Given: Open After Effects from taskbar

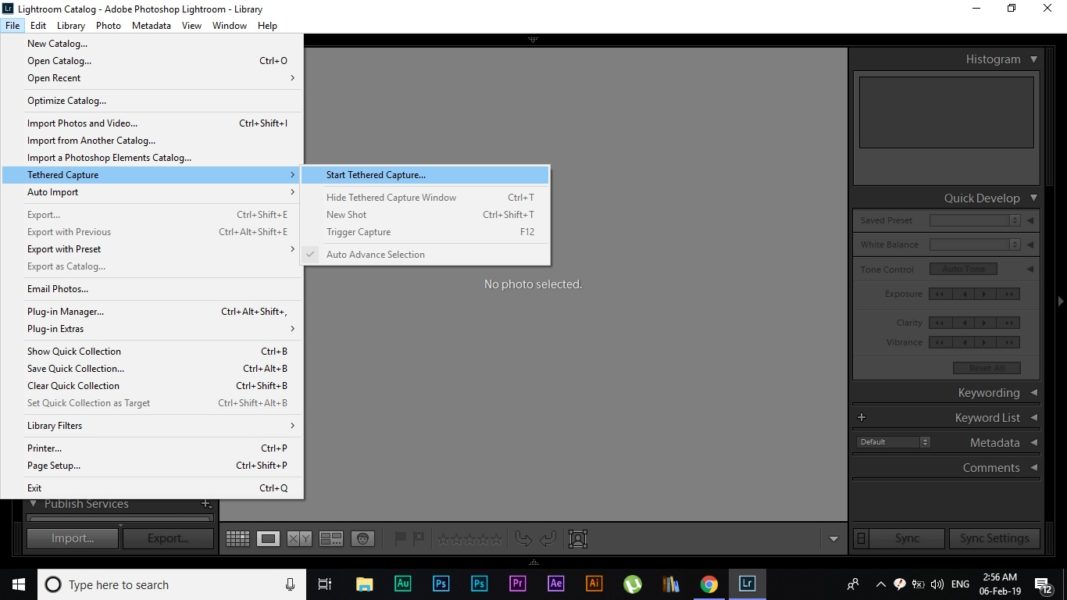Looking at the screenshot, I should pos(556,584).
